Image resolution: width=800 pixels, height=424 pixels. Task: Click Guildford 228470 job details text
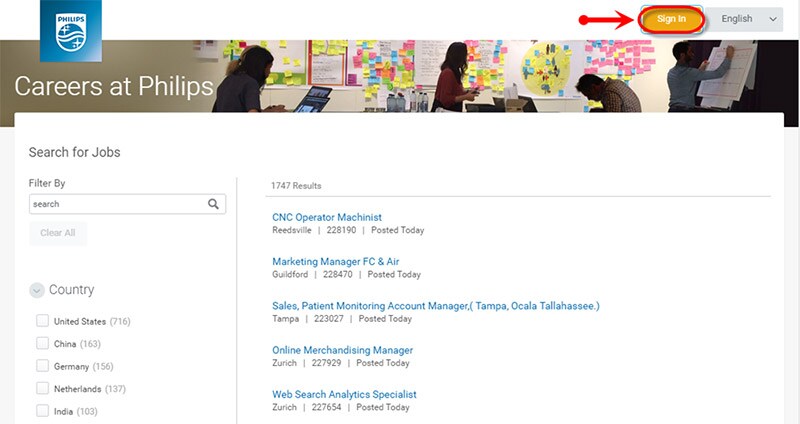[346, 275]
